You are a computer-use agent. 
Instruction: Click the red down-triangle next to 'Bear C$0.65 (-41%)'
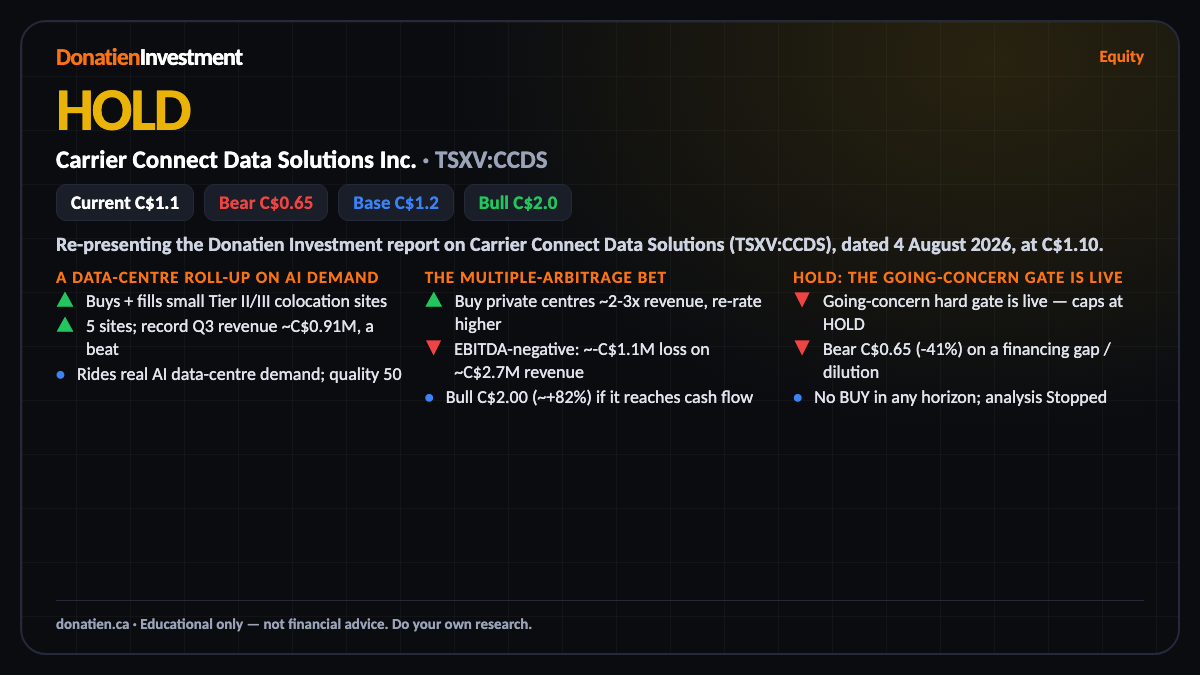pos(802,348)
